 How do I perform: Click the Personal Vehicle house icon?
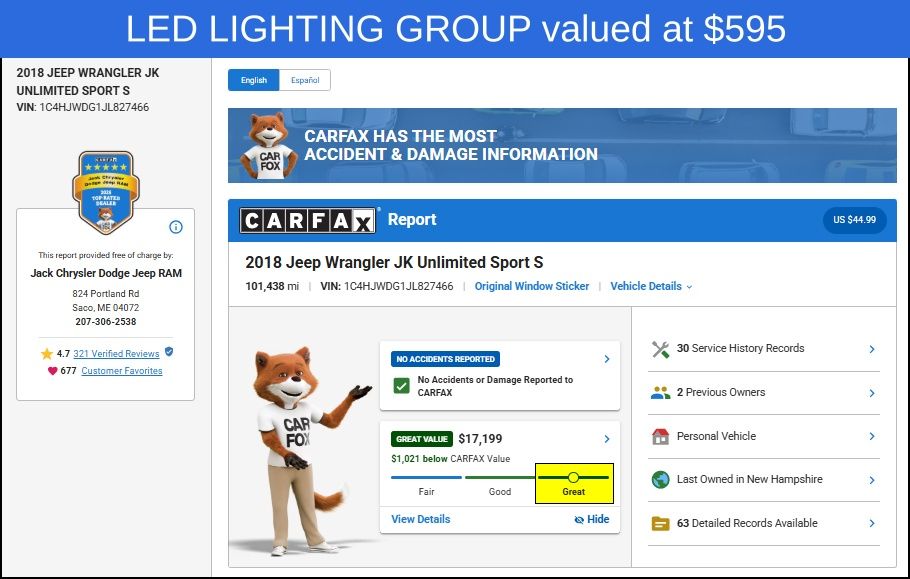(x=660, y=436)
